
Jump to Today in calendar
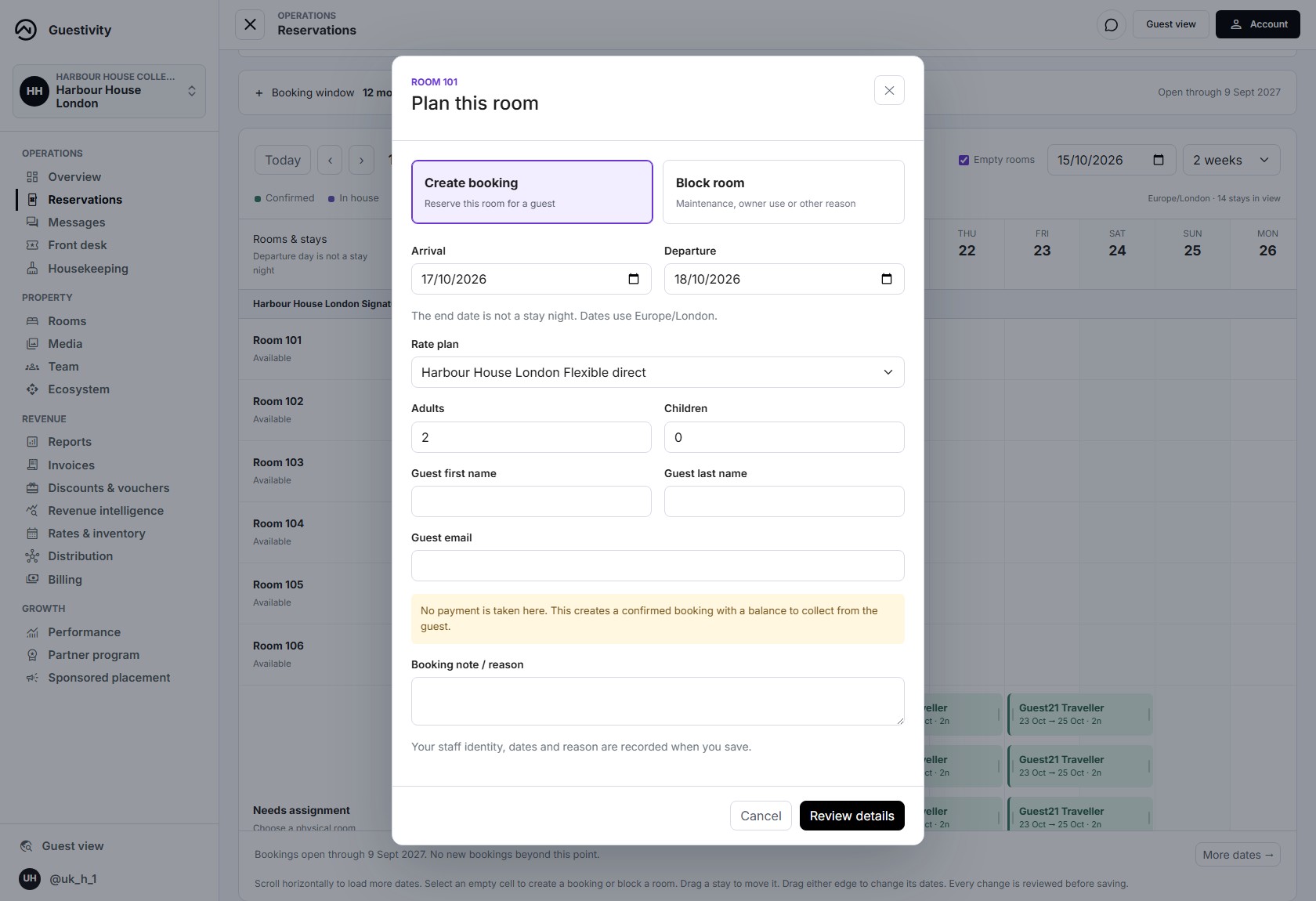point(283,160)
